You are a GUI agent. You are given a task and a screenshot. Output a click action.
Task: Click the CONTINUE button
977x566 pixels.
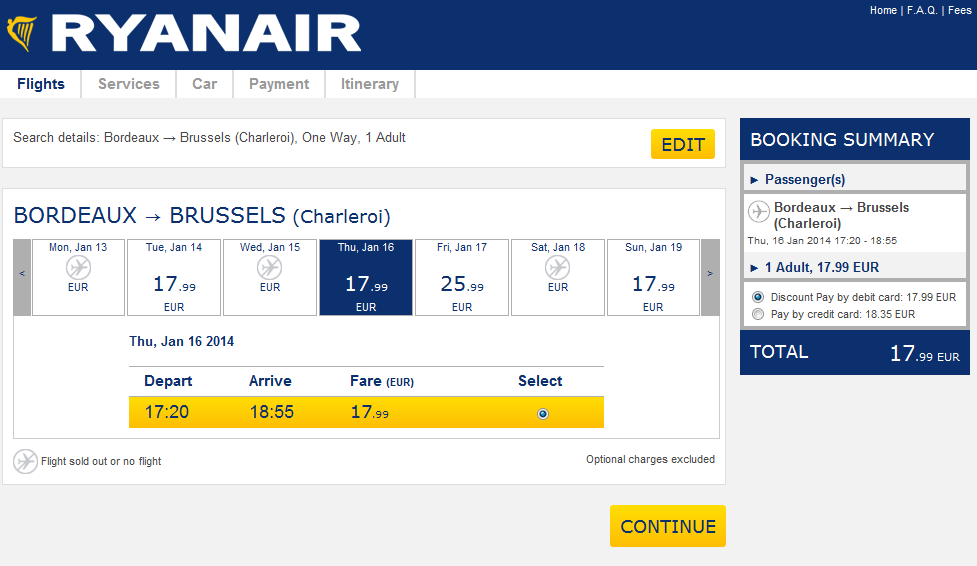pos(668,526)
